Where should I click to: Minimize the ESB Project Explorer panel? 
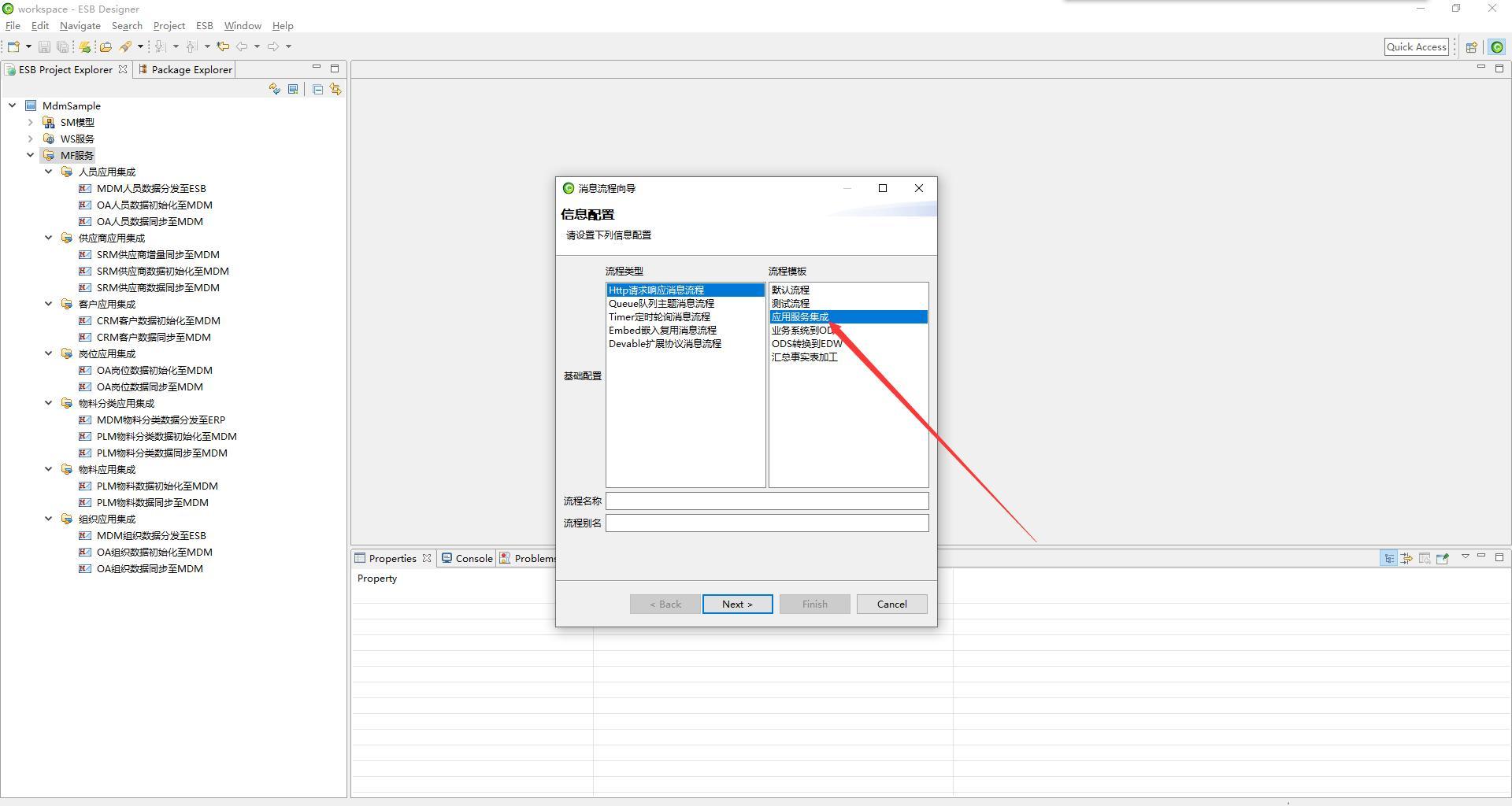[317, 68]
